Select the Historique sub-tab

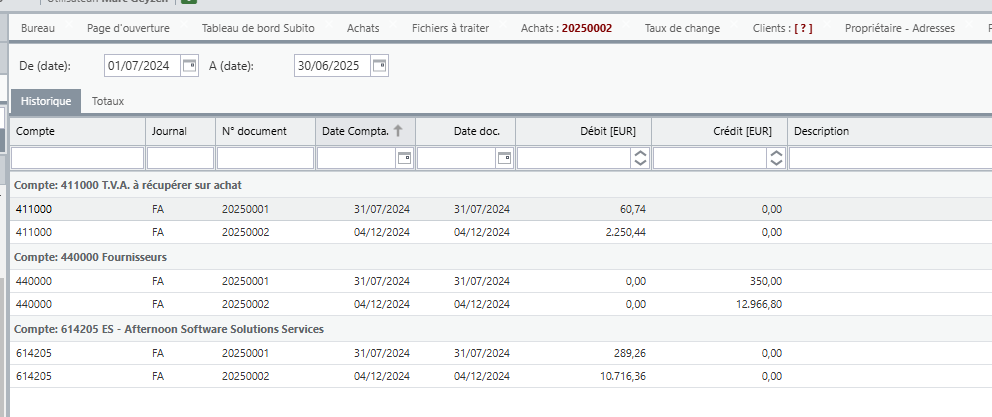(x=46, y=101)
